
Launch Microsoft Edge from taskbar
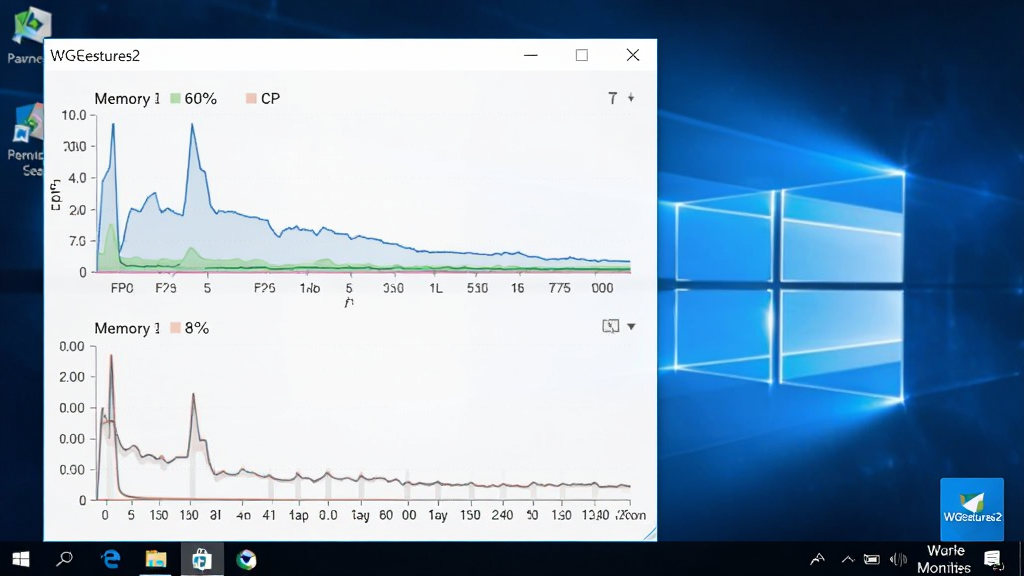click(x=111, y=559)
